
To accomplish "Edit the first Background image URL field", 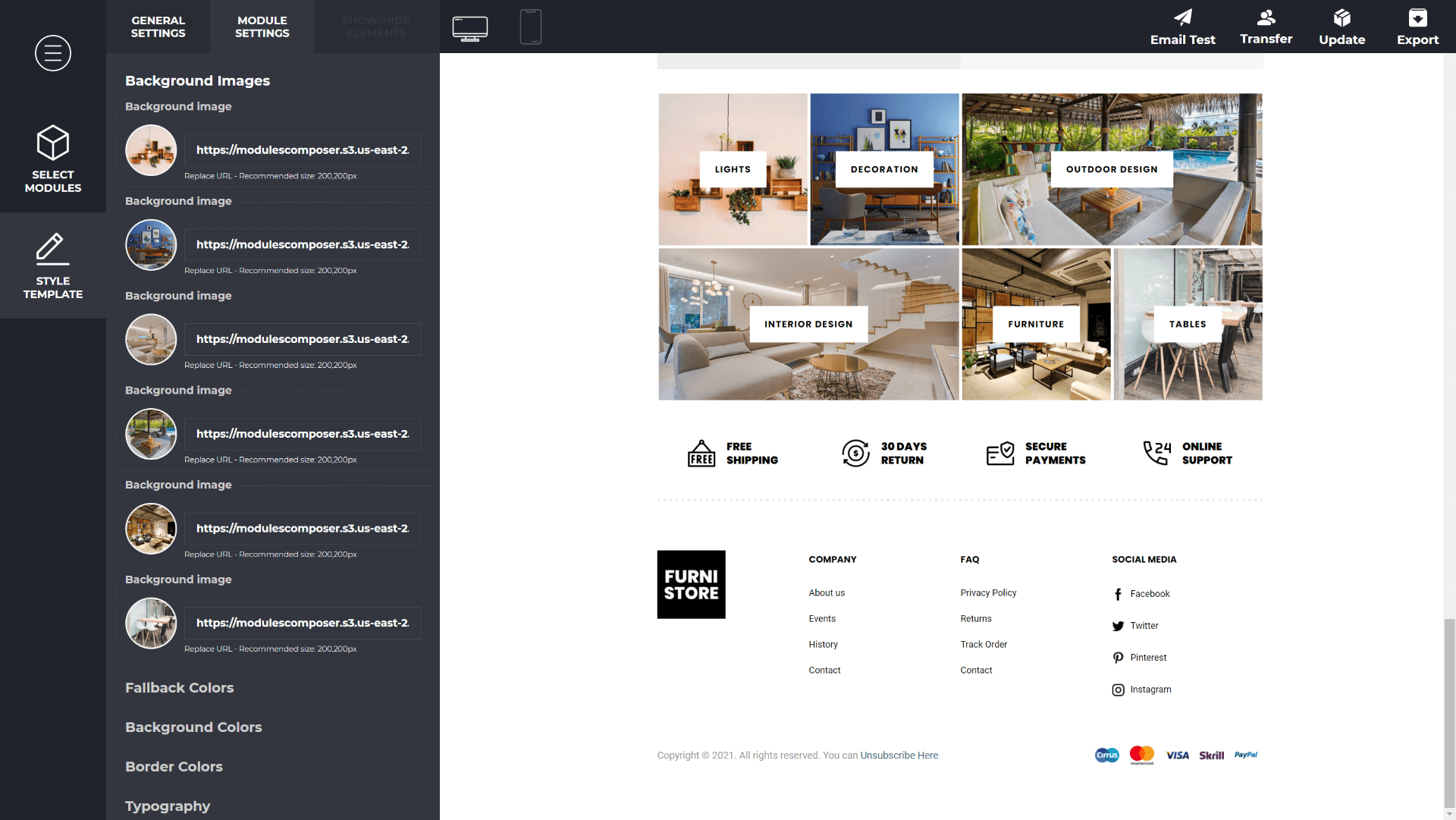I will coord(302,149).
